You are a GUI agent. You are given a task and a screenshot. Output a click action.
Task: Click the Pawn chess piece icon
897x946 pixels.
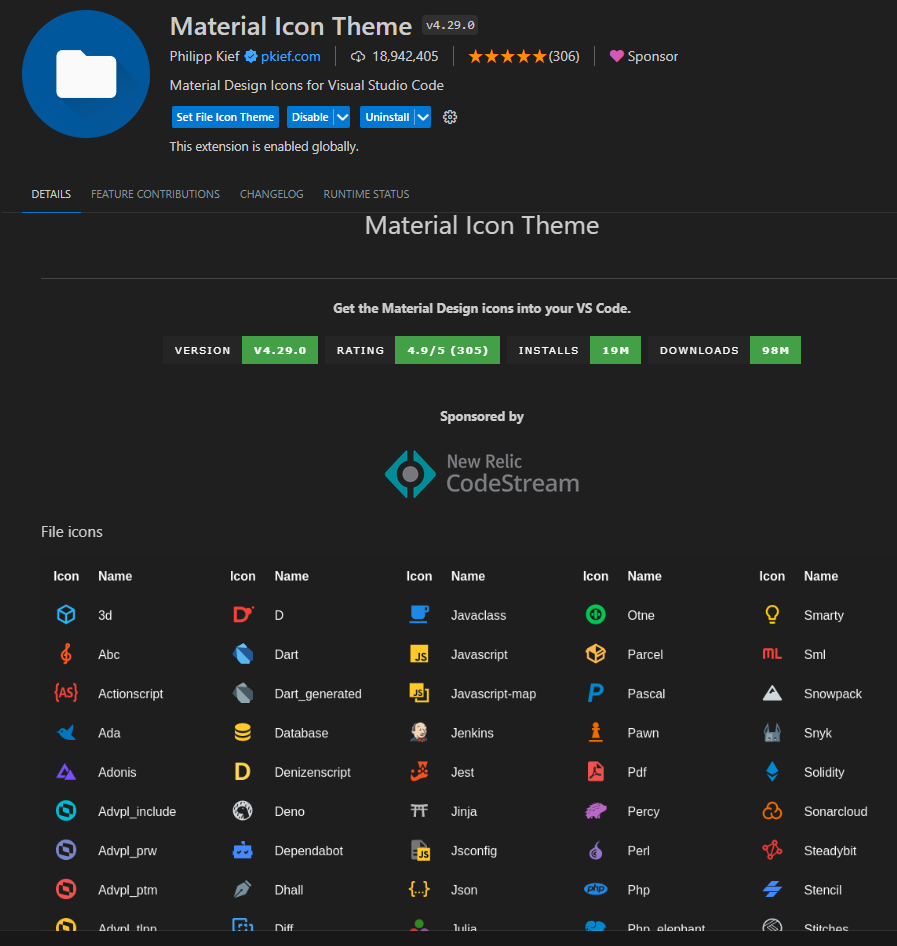point(595,732)
